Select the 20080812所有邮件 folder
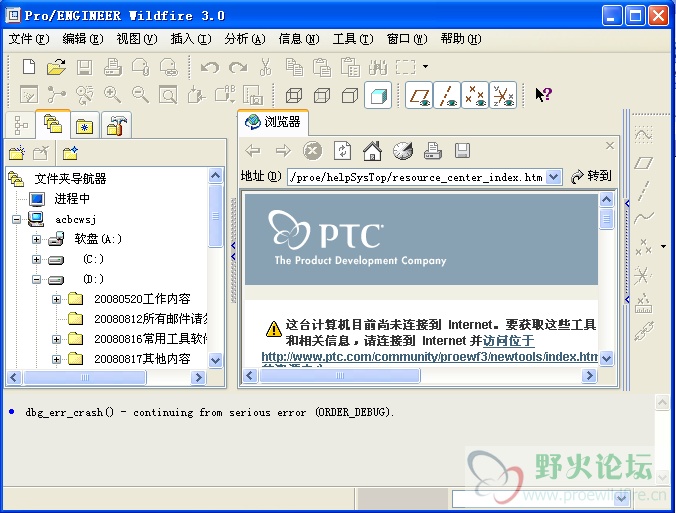The image size is (676, 513). click(150, 319)
